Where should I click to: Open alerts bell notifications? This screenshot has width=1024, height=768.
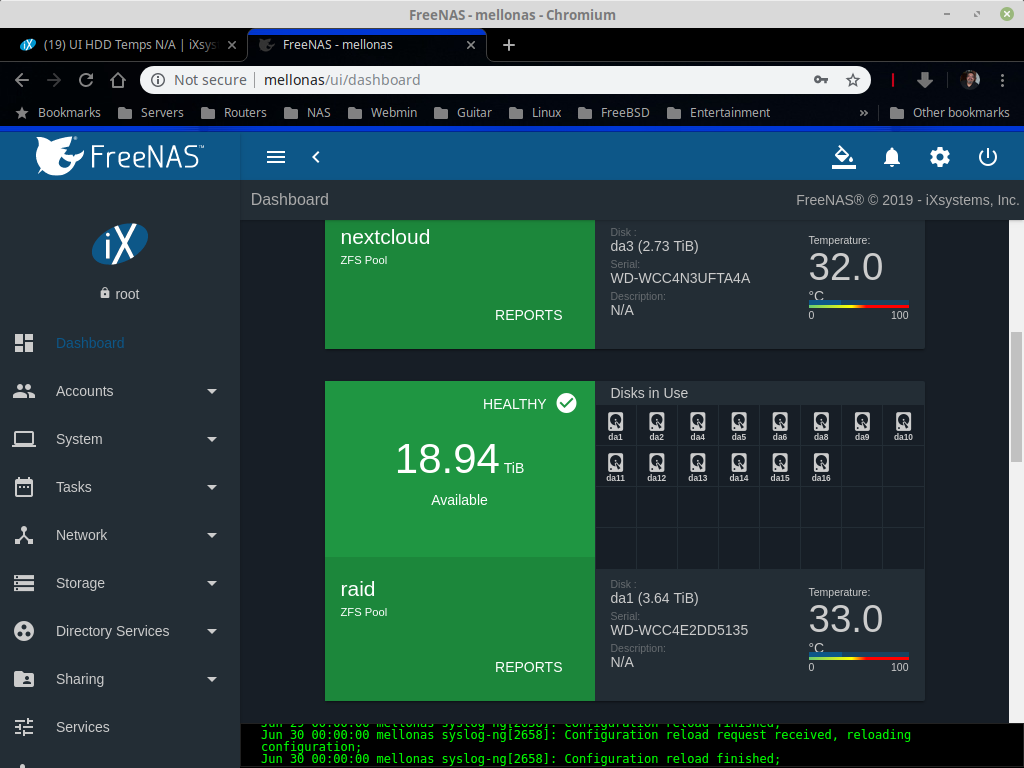pyautogui.click(x=891, y=157)
